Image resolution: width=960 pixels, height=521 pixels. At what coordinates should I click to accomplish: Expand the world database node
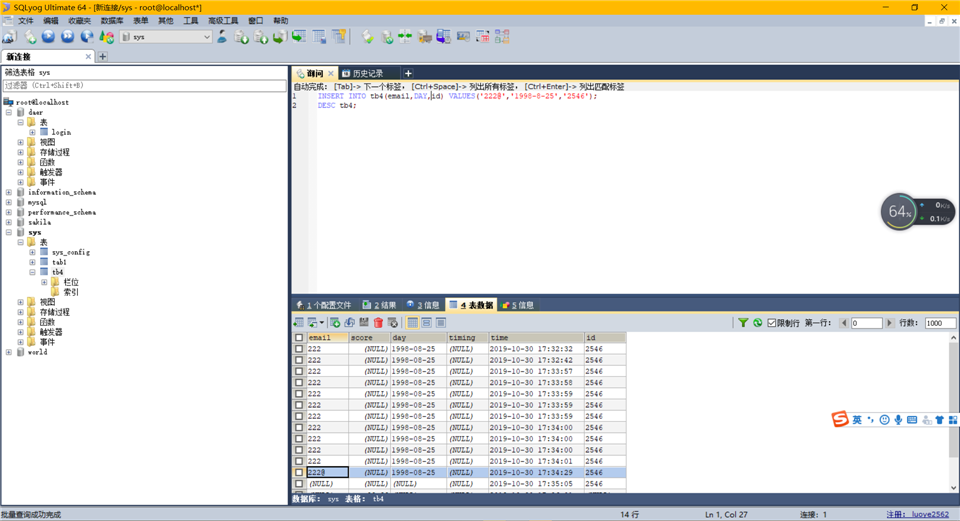(x=9, y=352)
